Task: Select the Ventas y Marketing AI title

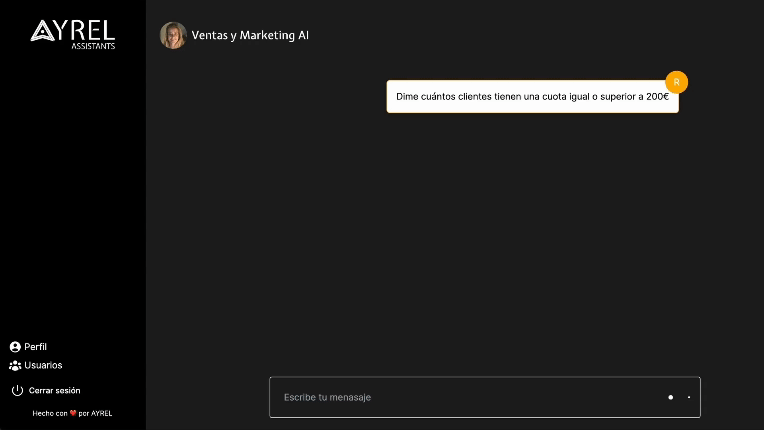Action: (250, 35)
